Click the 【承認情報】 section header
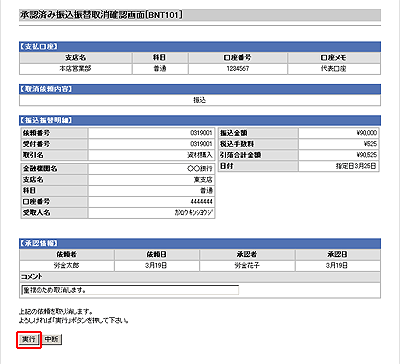 200,243
